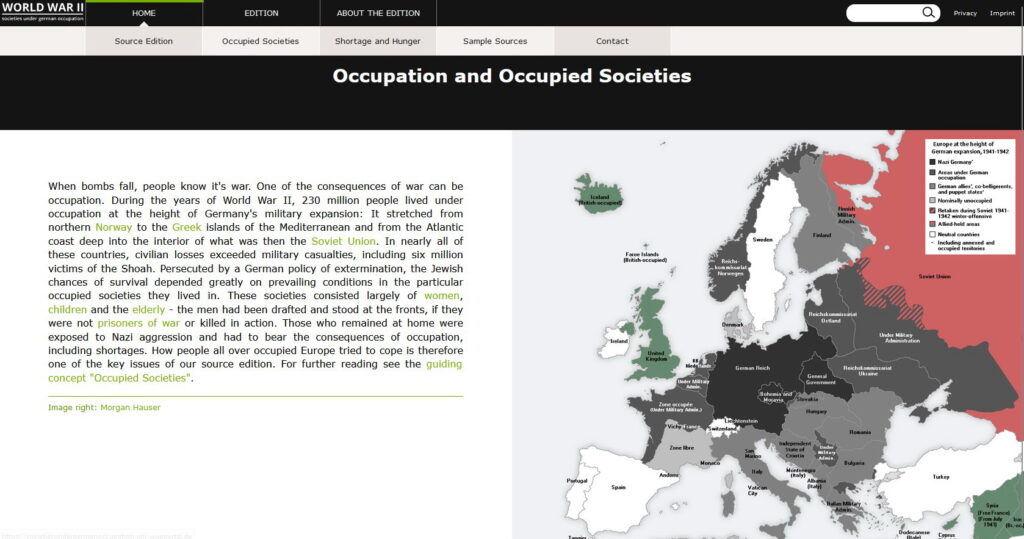Viewport: 1024px width, 539px height.
Task: Open the Contact tab
Action: click(x=612, y=41)
